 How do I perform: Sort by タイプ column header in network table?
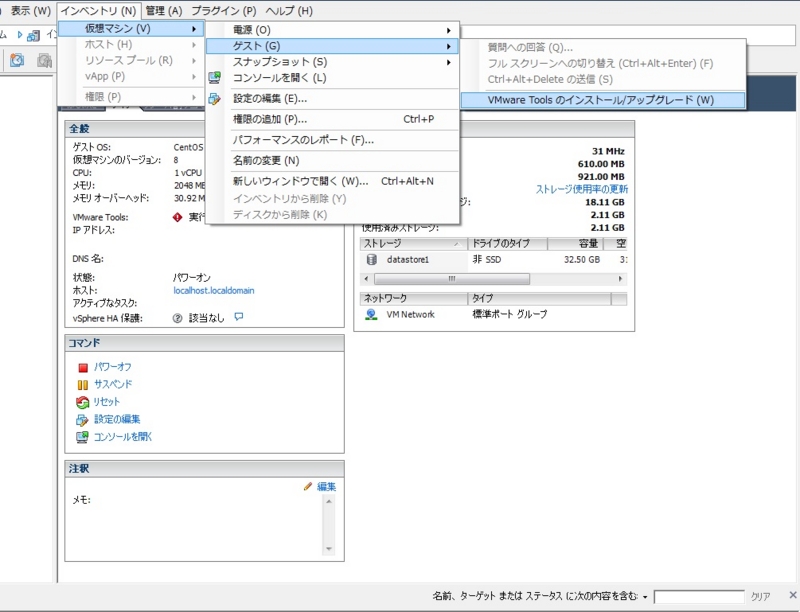(539, 298)
